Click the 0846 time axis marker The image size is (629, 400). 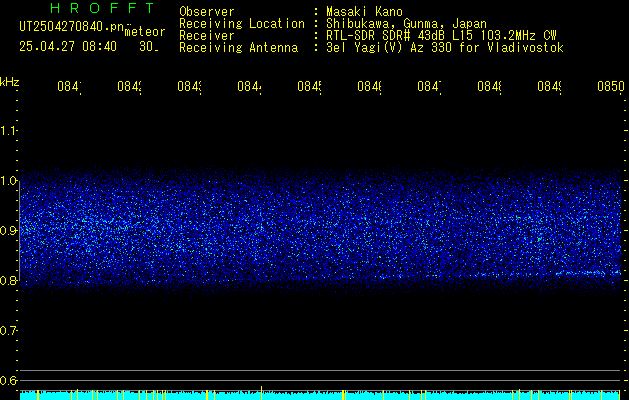pos(369,87)
